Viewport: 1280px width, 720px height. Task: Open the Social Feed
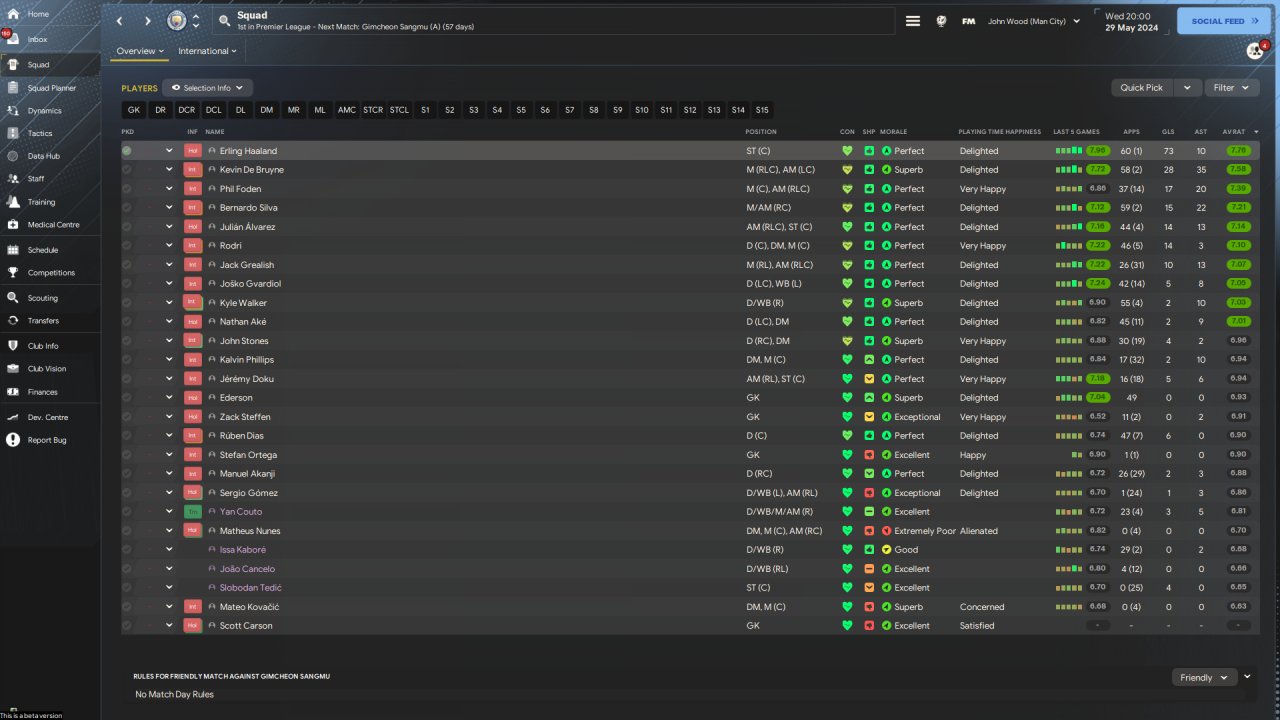pyautogui.click(x=1224, y=21)
